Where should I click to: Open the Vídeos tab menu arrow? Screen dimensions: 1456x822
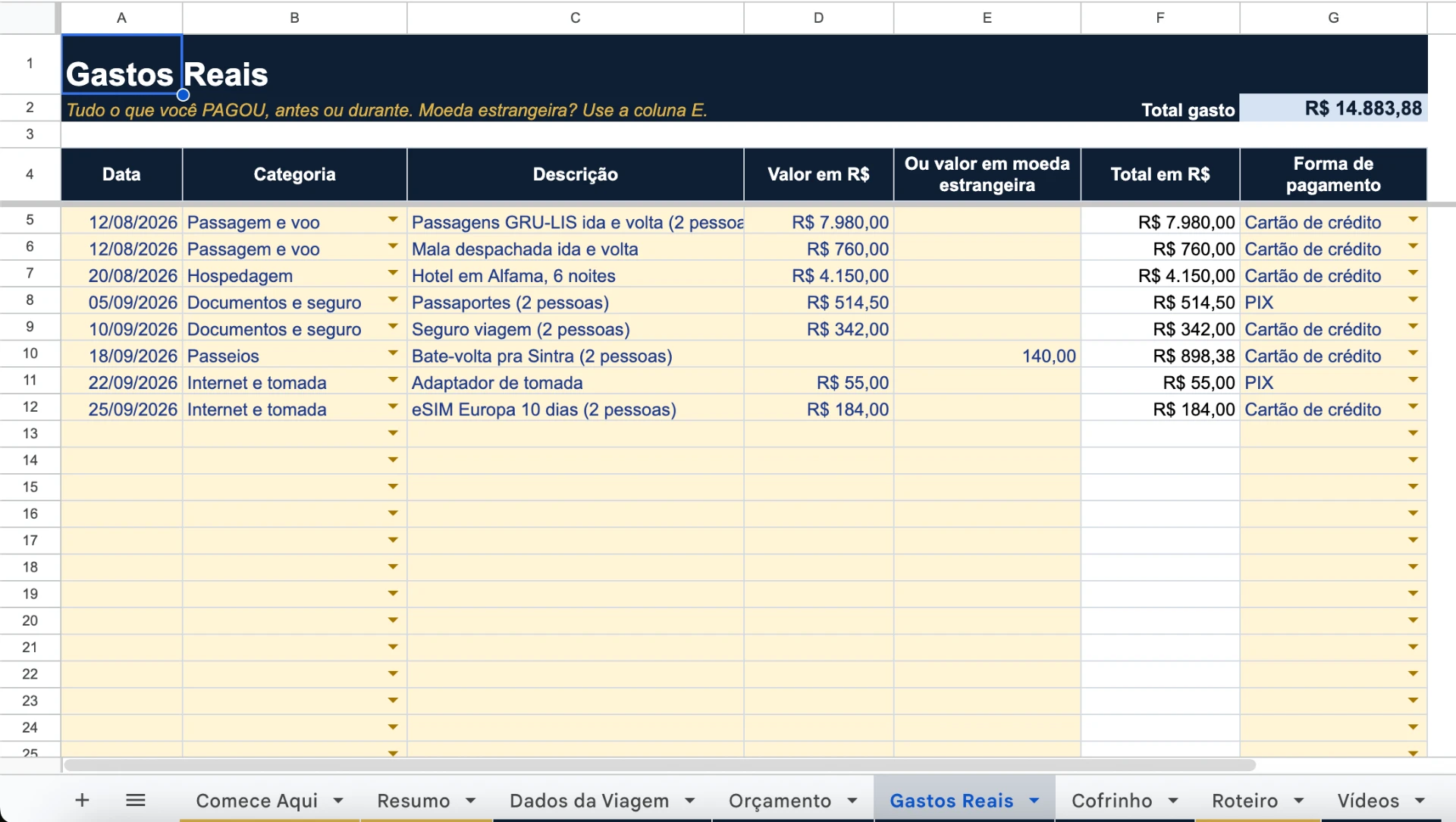pos(1420,801)
